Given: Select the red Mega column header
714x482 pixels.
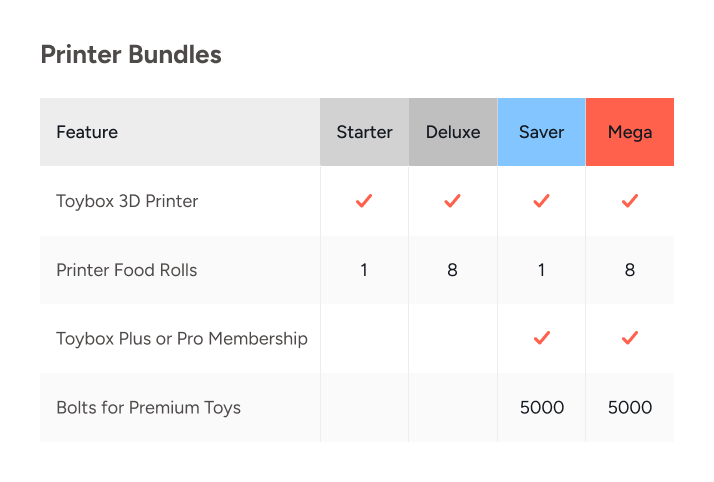Looking at the screenshot, I should pyautogui.click(x=630, y=132).
